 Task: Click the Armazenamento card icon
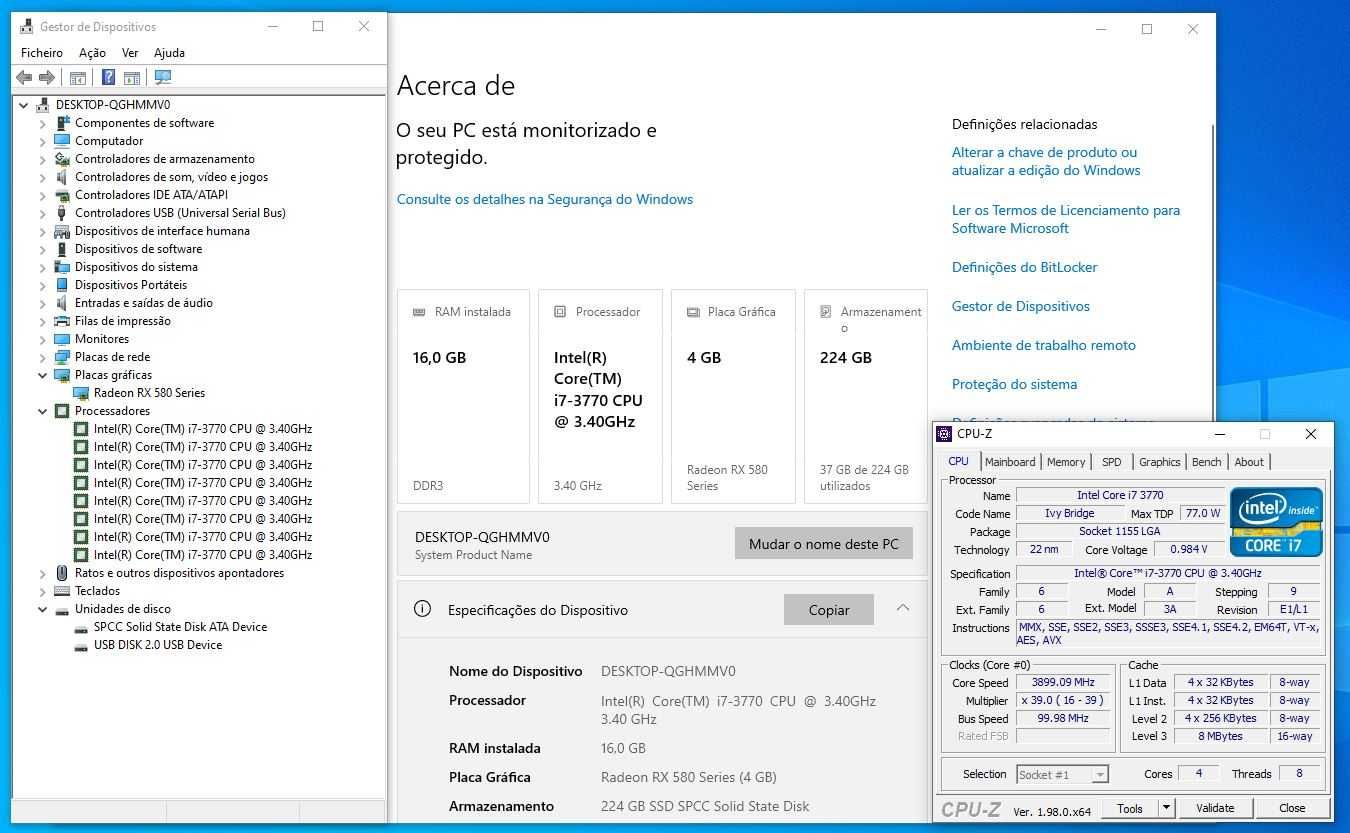point(825,312)
